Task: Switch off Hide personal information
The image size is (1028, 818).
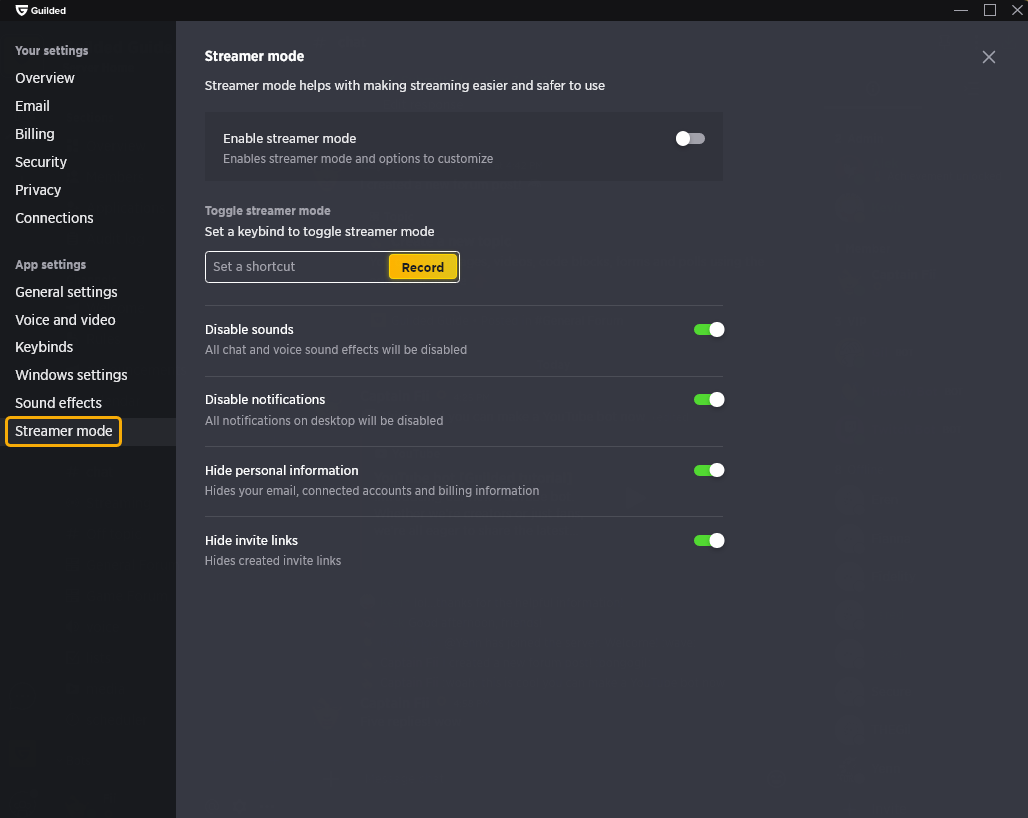Action: pos(709,471)
